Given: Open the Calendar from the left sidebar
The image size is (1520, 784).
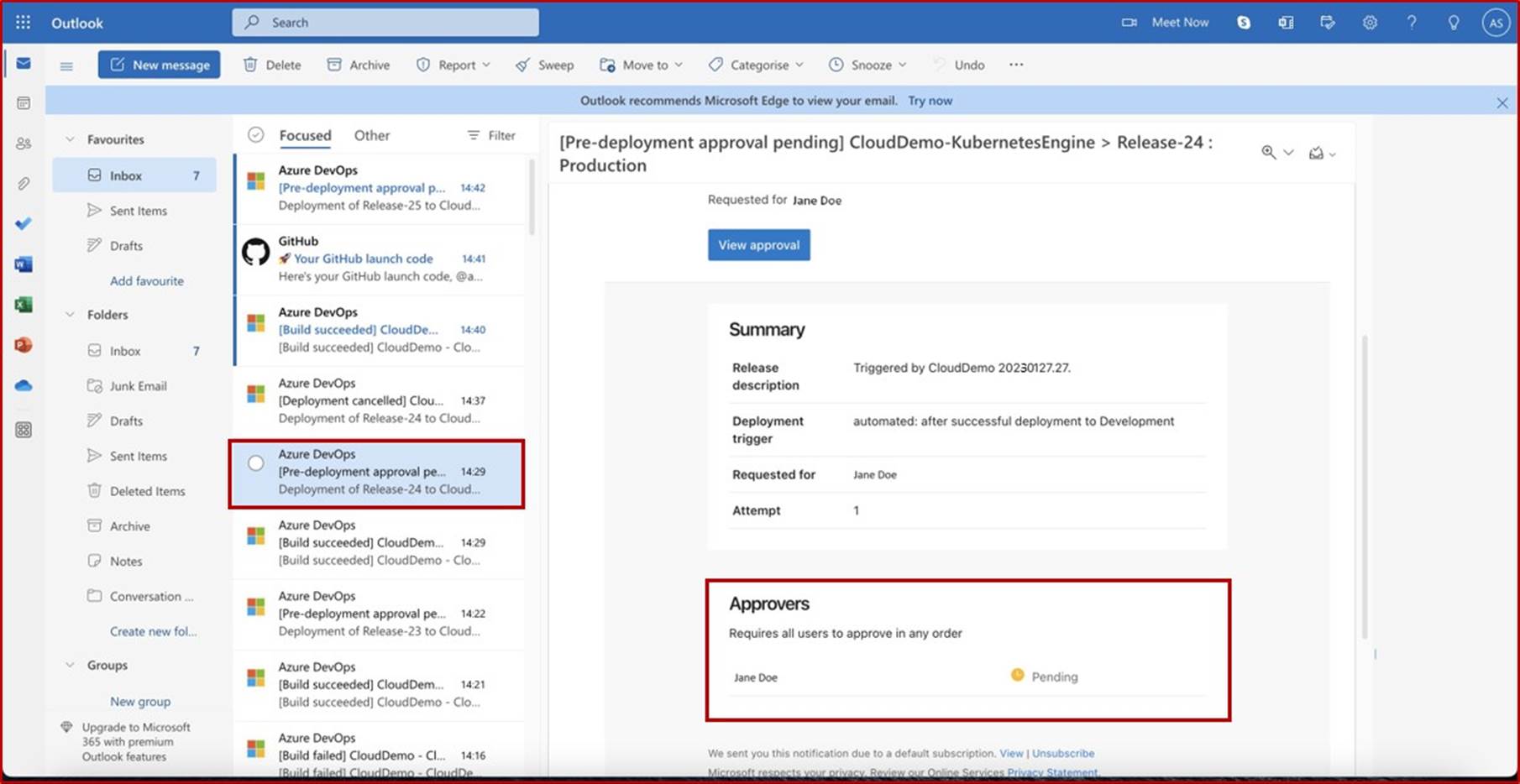Looking at the screenshot, I should coord(23,101).
